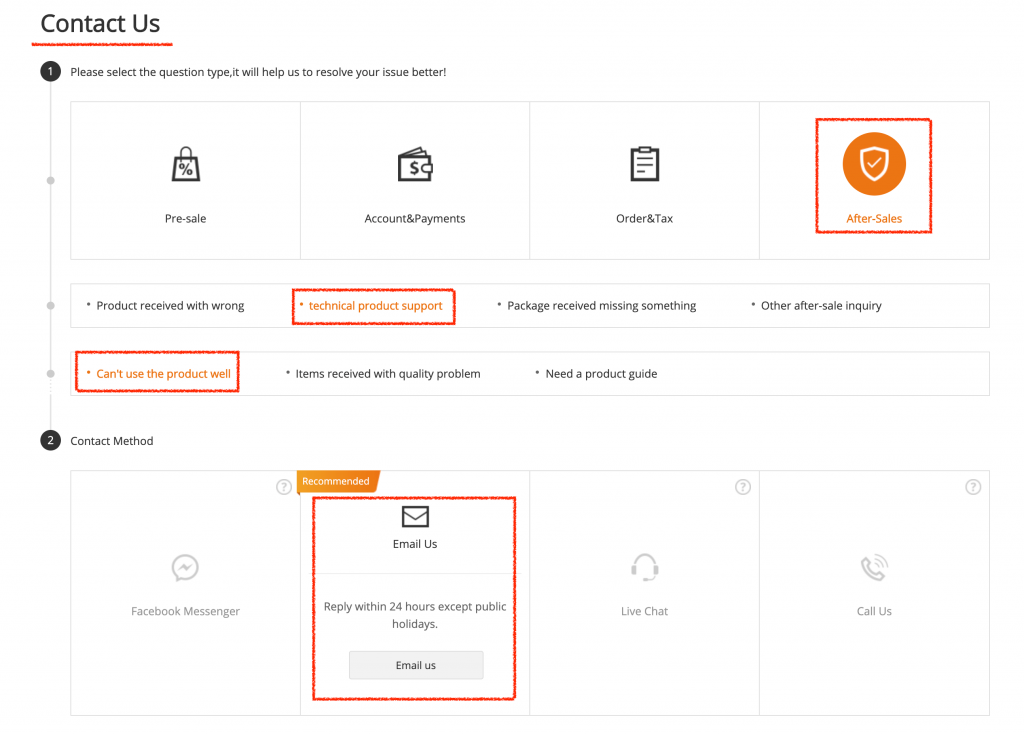1024x734 pixels.
Task: Pick the Order&Tax clipboard icon
Action: (x=644, y=164)
